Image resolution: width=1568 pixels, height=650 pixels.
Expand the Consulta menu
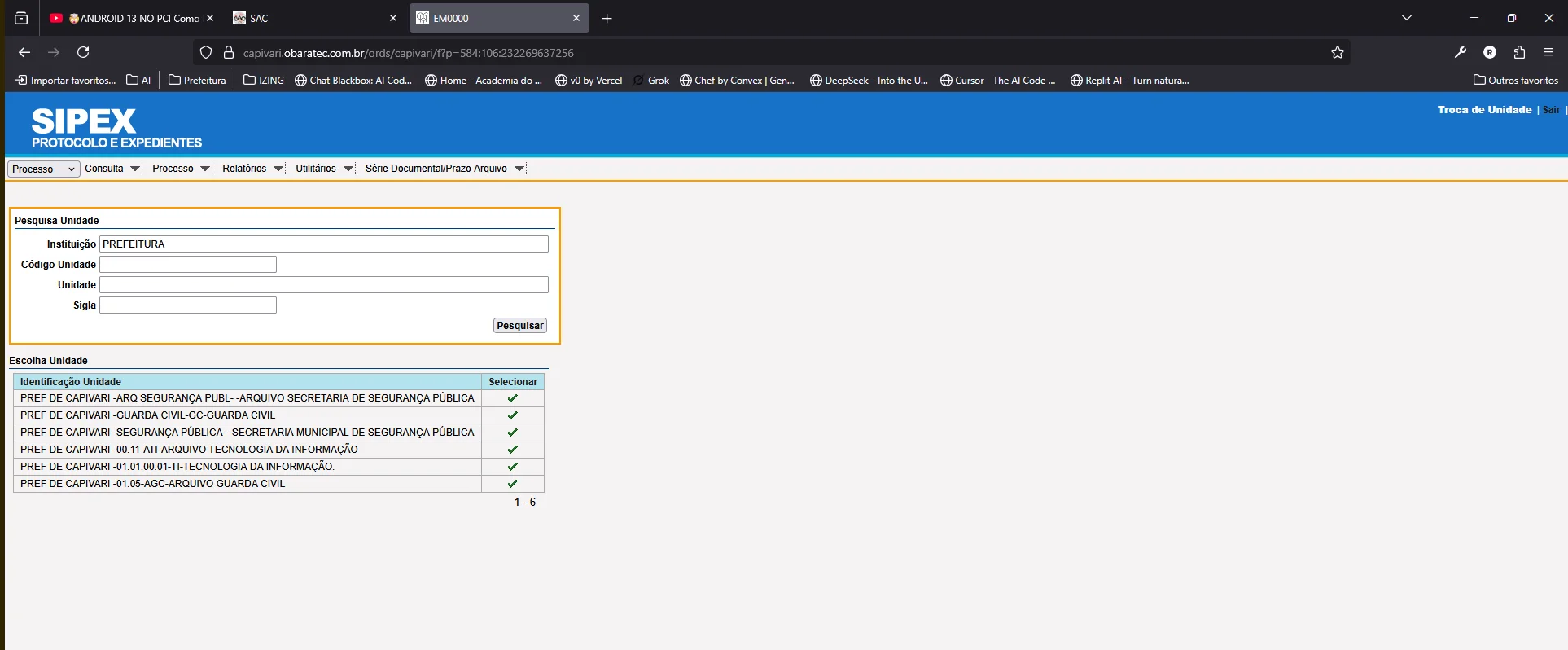point(112,169)
